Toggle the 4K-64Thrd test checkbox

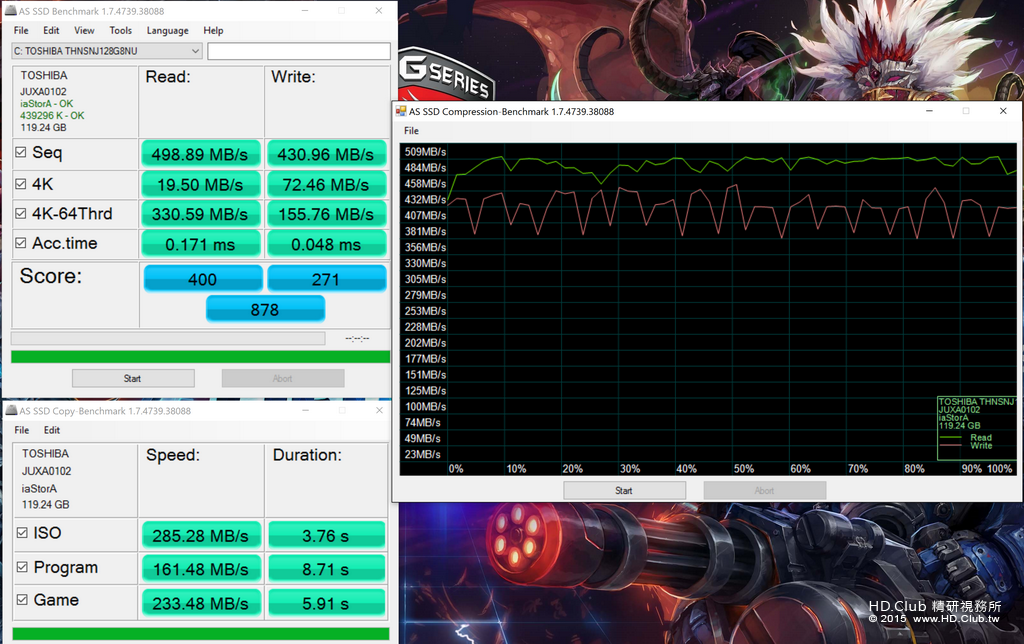21,214
